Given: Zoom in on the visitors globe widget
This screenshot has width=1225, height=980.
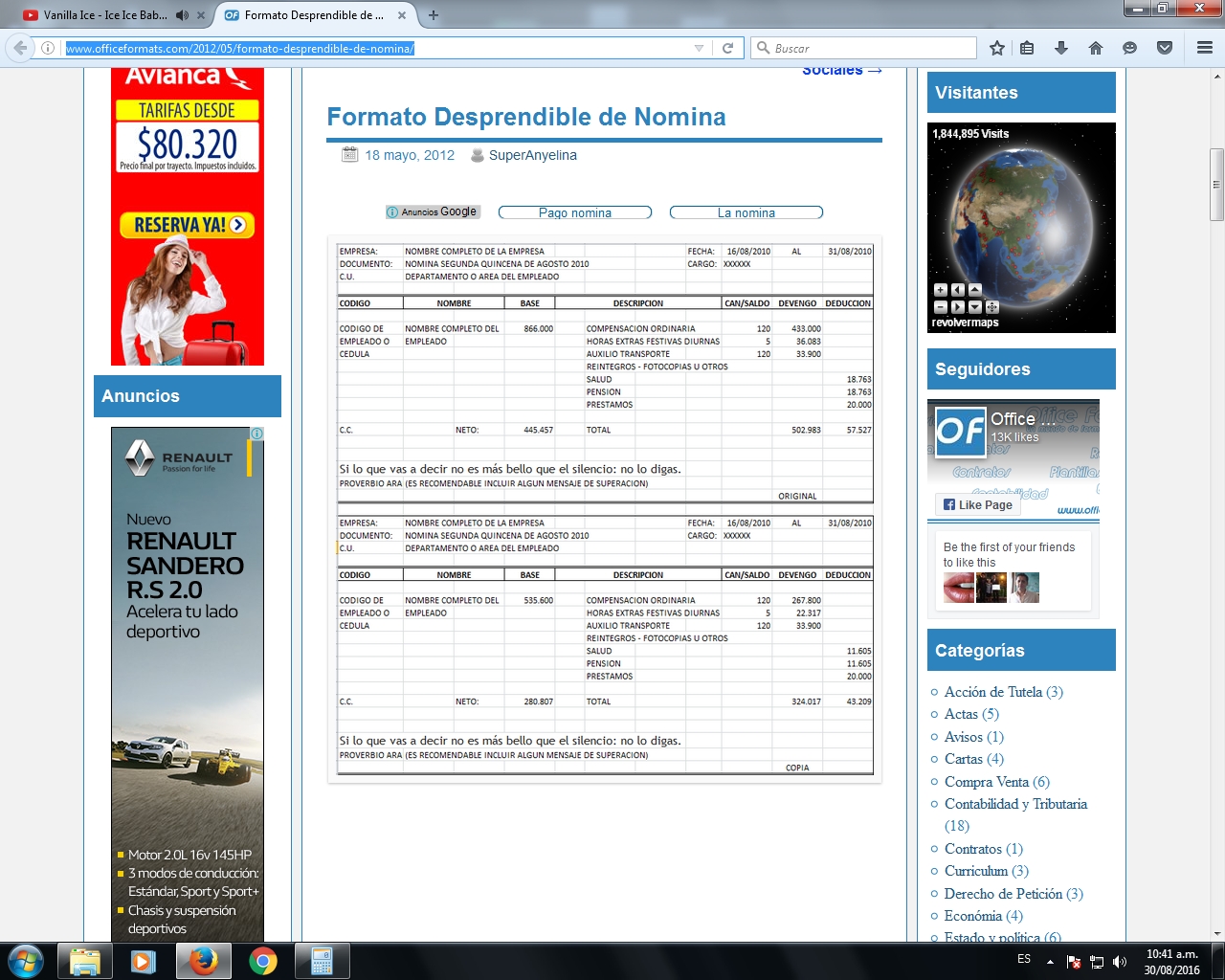Looking at the screenshot, I should click(x=940, y=288).
